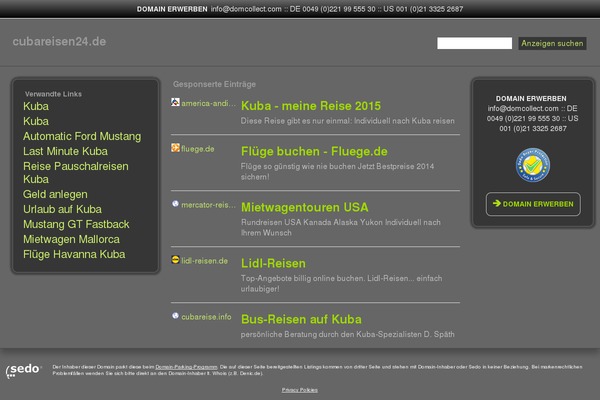Click 'Diese Reise gibt es nur einmal' description
600x400 pixels.
coord(347,121)
